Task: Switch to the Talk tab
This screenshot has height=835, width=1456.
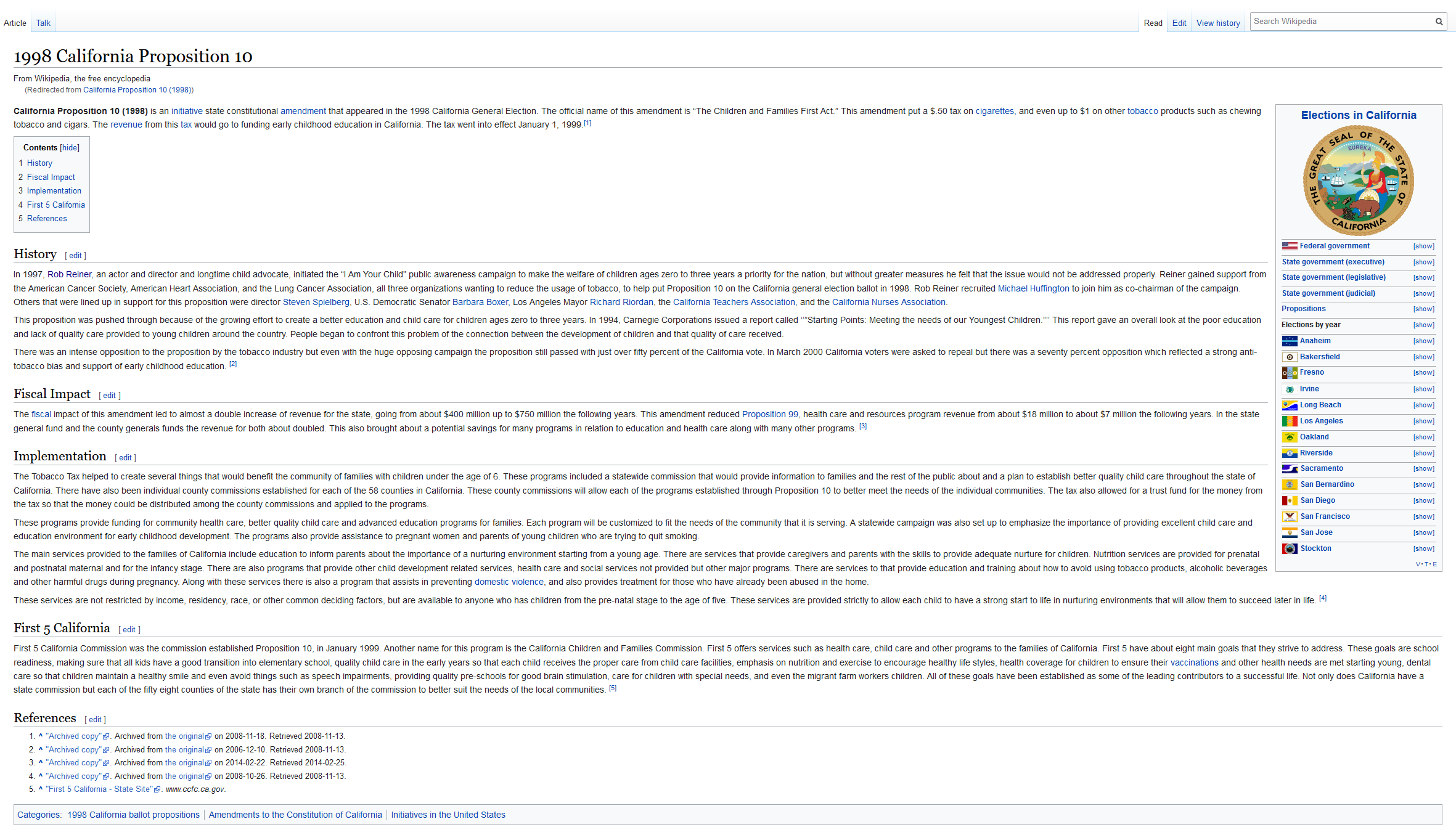Action: coord(43,23)
